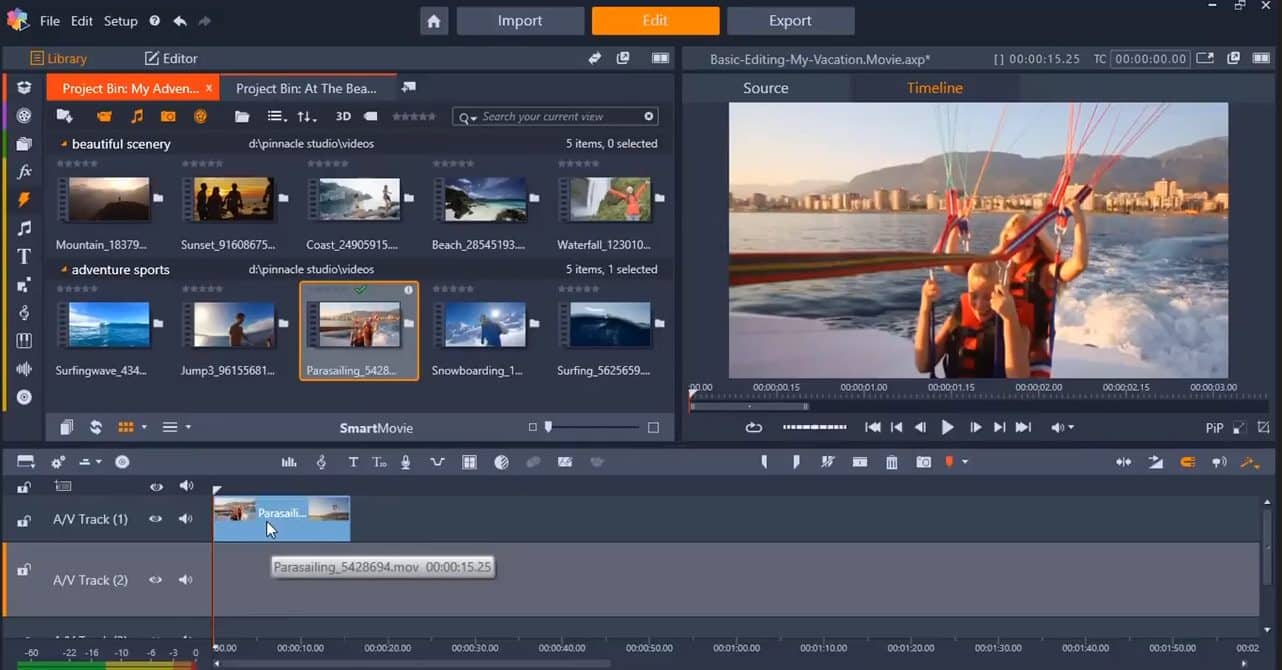Open the trash can delete clip icon
Screen dimensions: 1282x670
tap(892, 461)
